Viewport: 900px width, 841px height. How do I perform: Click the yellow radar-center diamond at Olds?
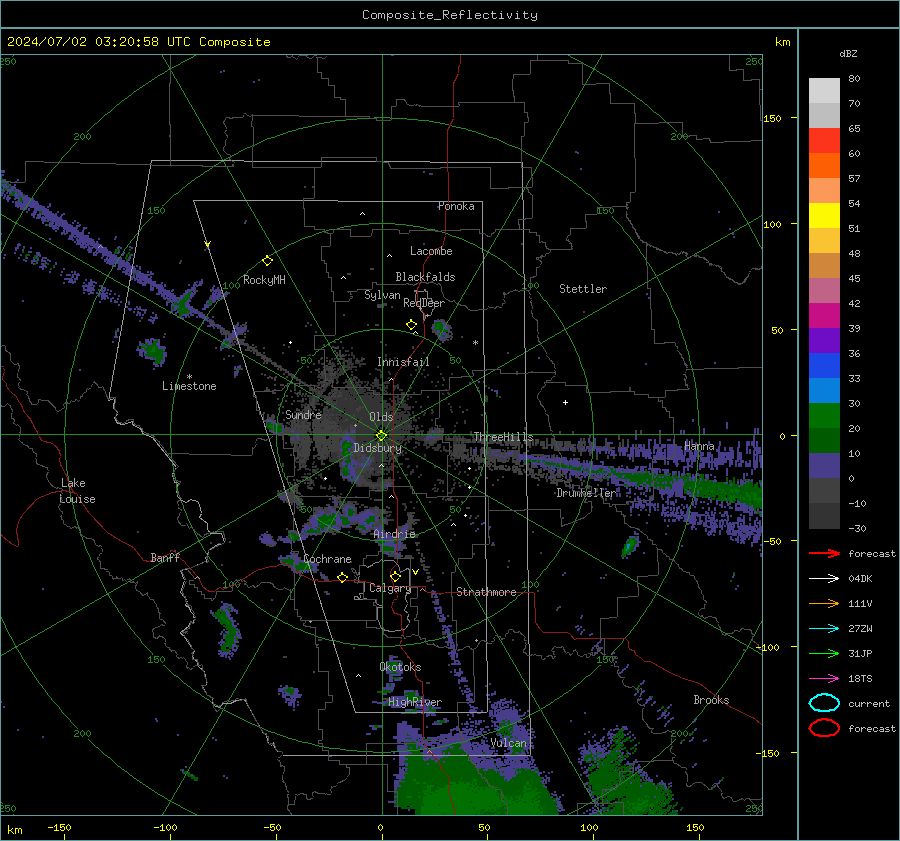(x=381, y=436)
